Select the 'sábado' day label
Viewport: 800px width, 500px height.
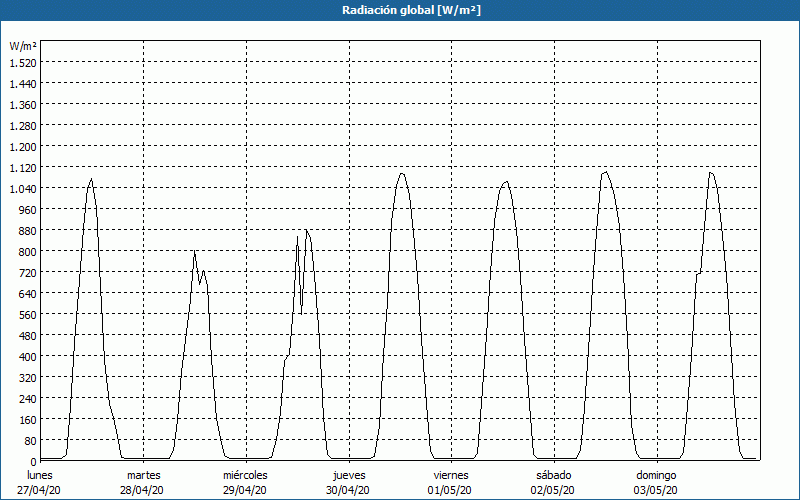(x=553, y=474)
